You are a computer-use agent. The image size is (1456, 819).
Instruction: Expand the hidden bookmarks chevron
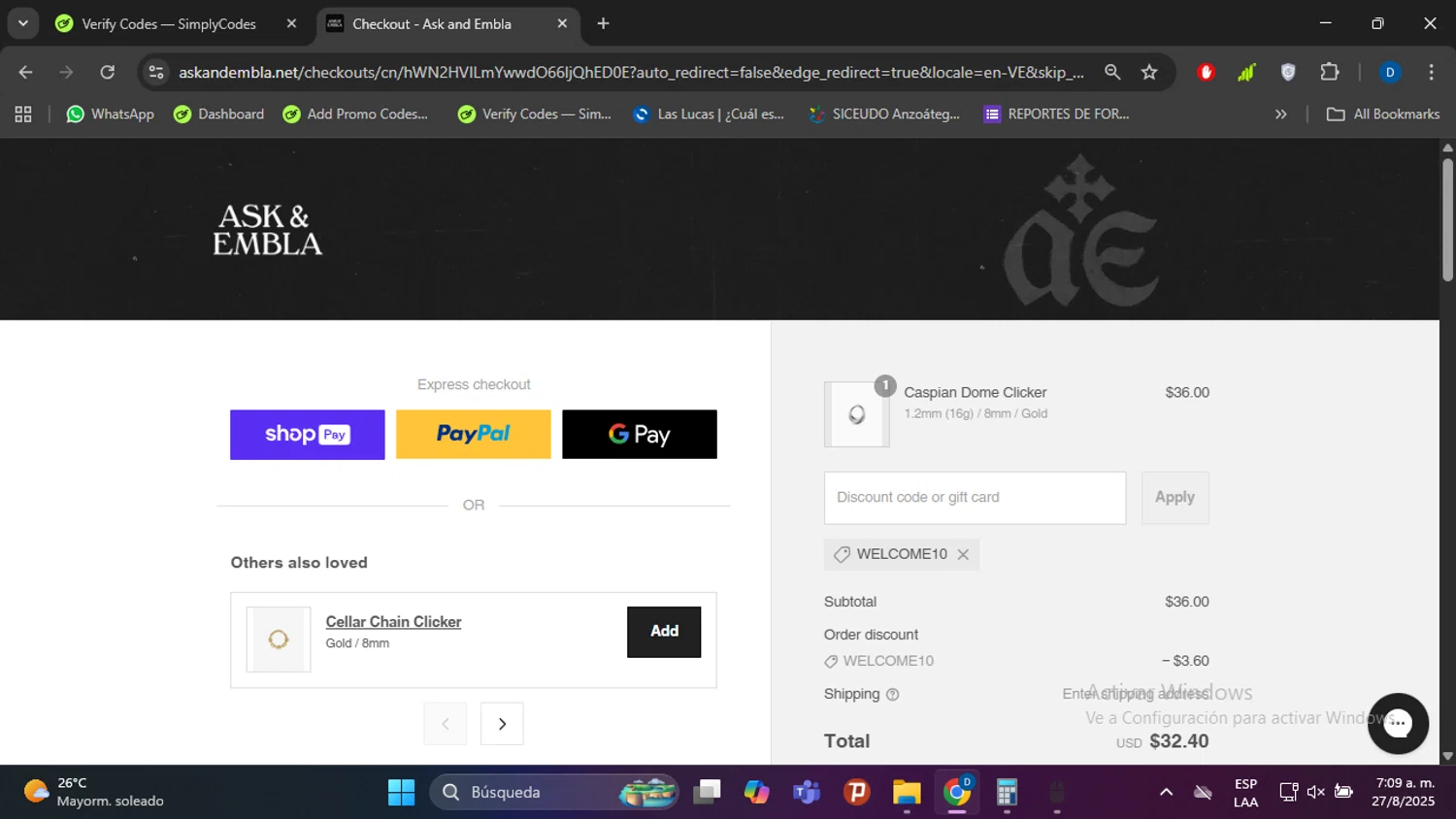1280,114
